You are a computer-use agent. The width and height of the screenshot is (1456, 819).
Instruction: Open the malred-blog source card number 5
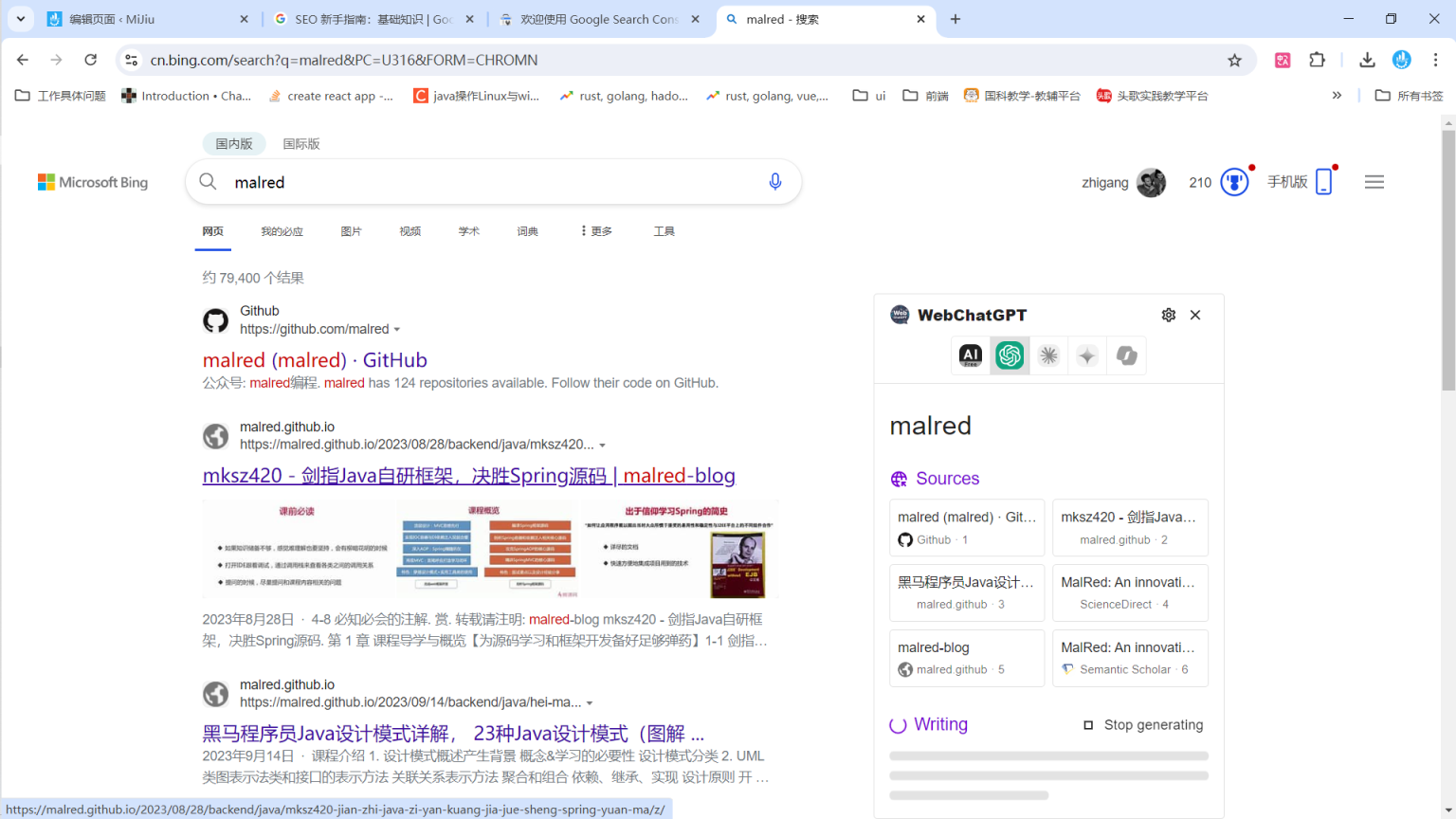(967, 658)
